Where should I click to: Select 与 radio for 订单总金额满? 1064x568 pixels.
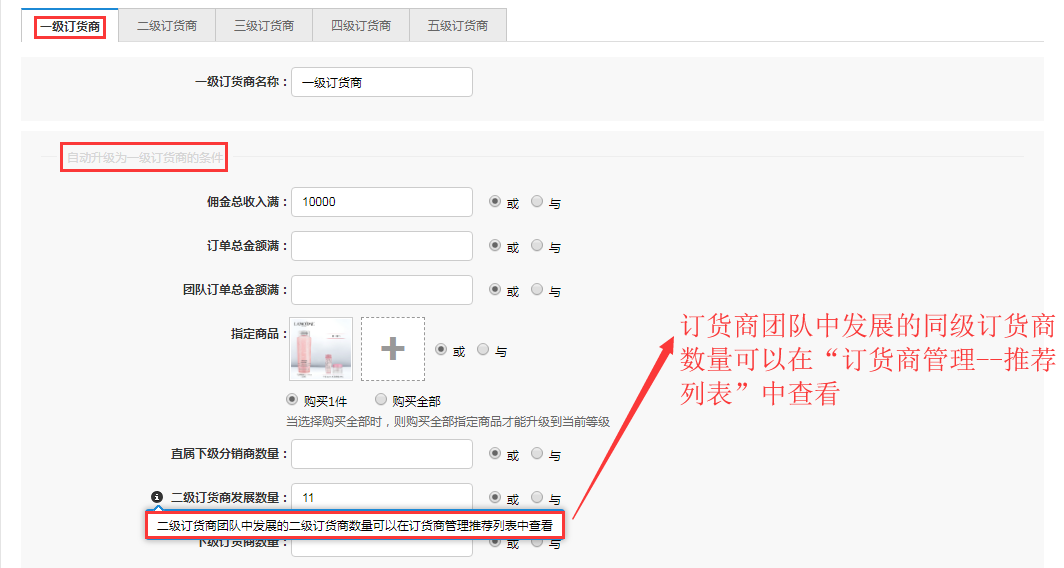point(537,245)
